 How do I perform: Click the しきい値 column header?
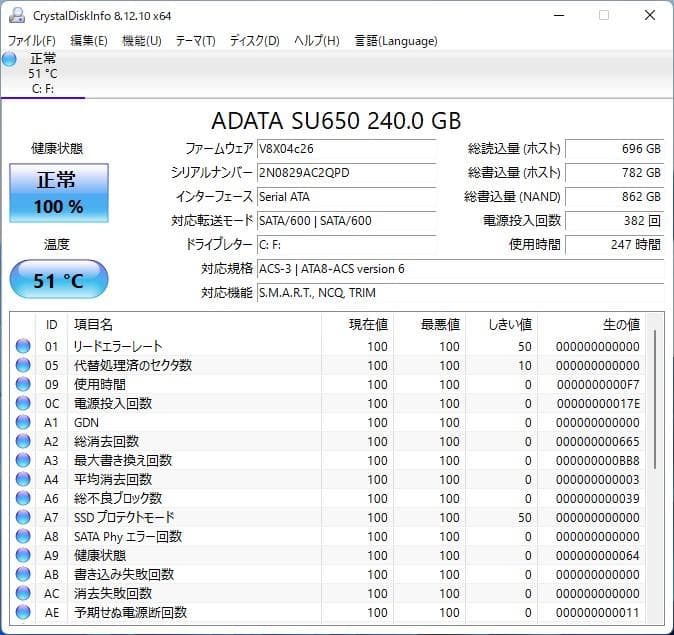pos(501,325)
